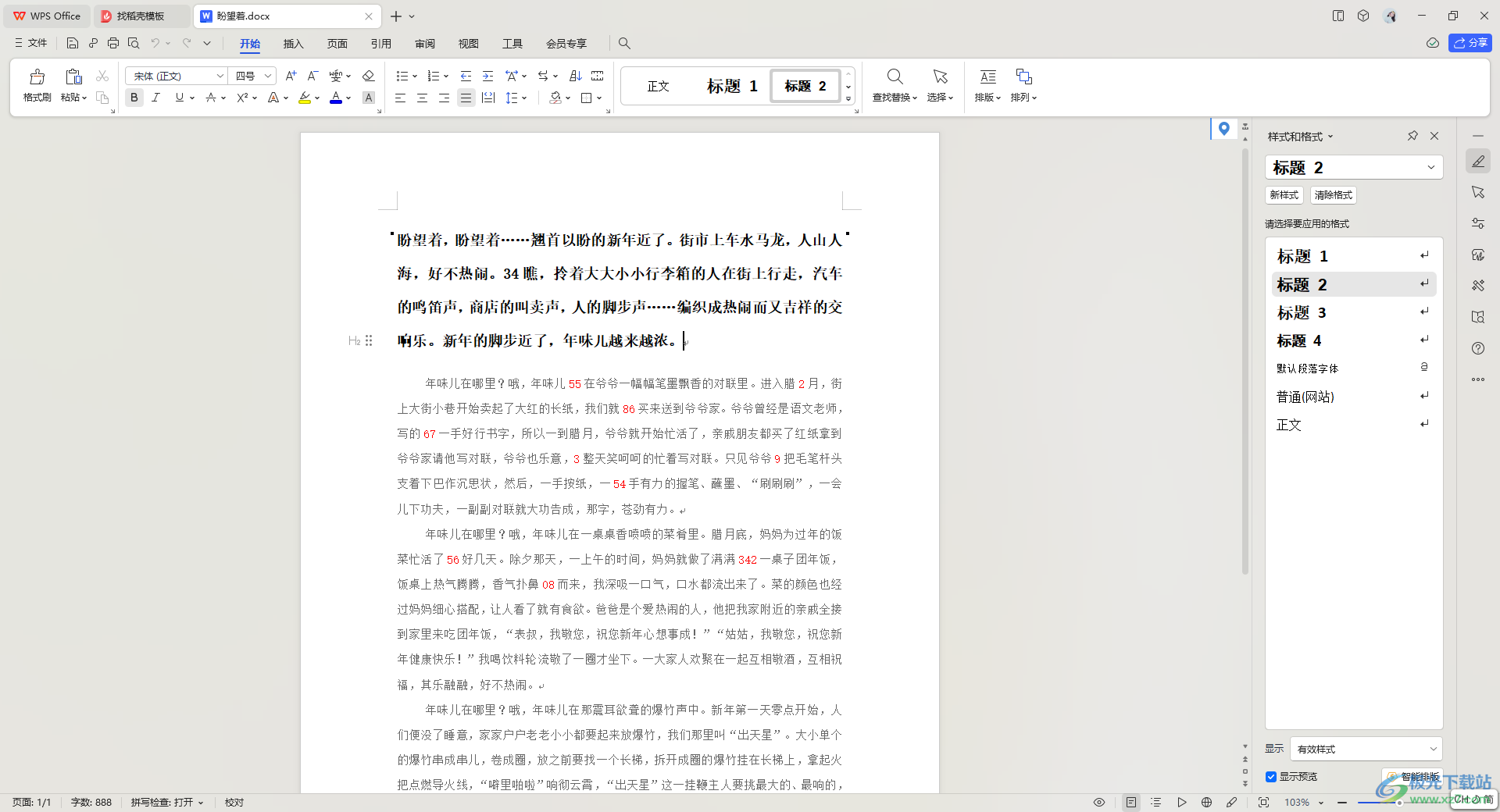The width and height of the screenshot is (1500, 812).
Task: Uncheck the 显示预览 checkbox
Action: 1271,777
